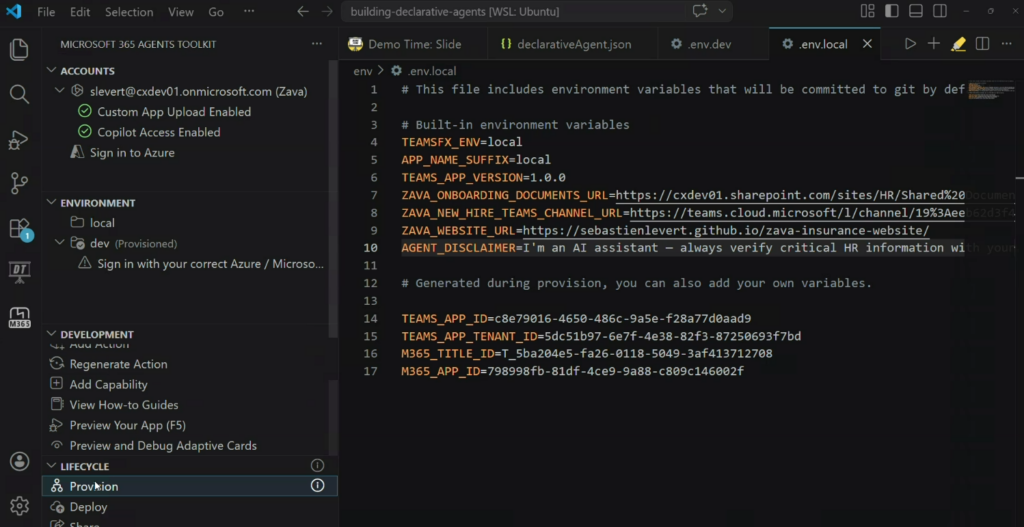Toggle the secondary side bar layout button
Screen dimensions: 1024x527
click(x=938, y=12)
